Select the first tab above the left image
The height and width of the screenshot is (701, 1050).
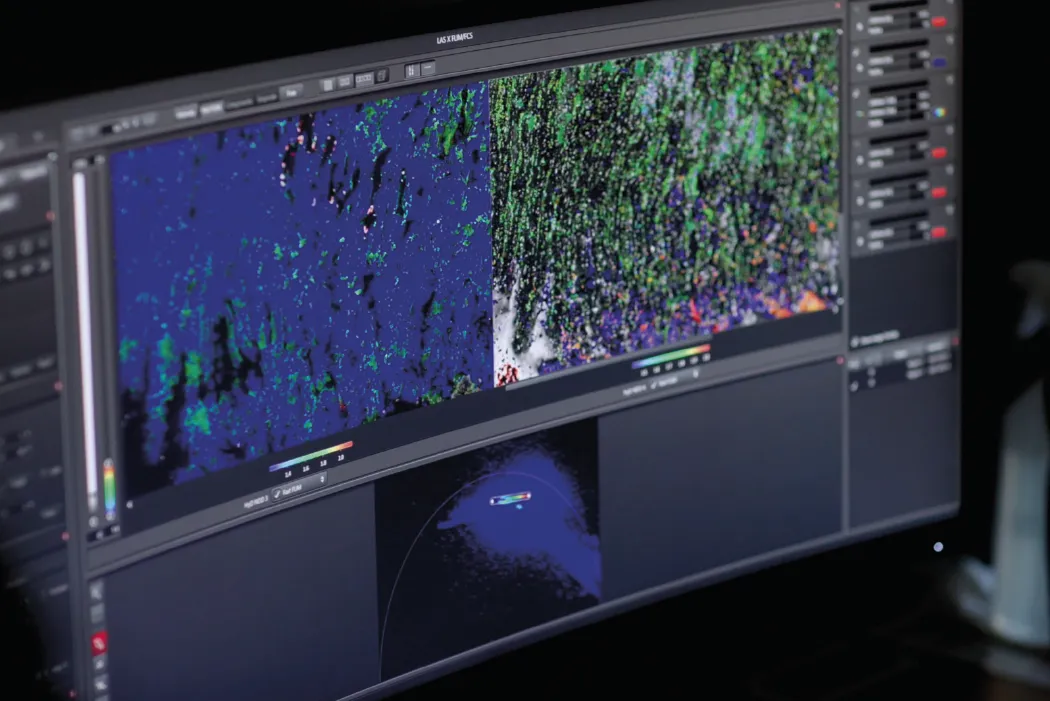pyautogui.click(x=185, y=113)
